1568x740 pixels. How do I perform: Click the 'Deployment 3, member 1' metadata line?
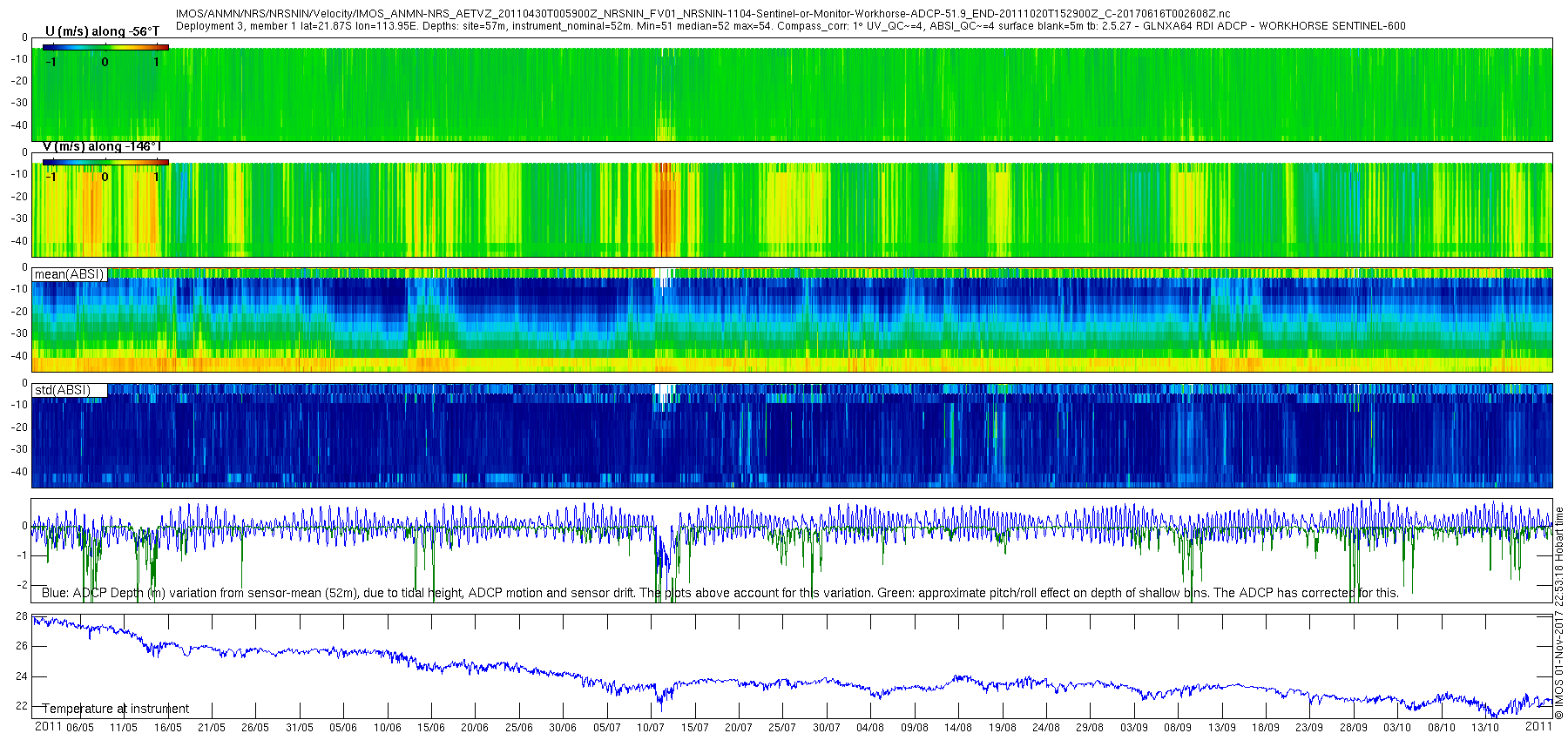click(x=790, y=26)
